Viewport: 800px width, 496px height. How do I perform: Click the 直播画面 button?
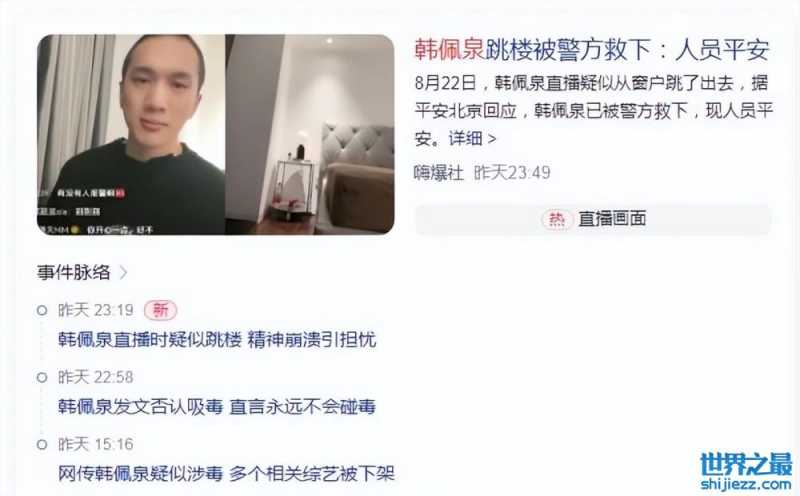coord(593,219)
